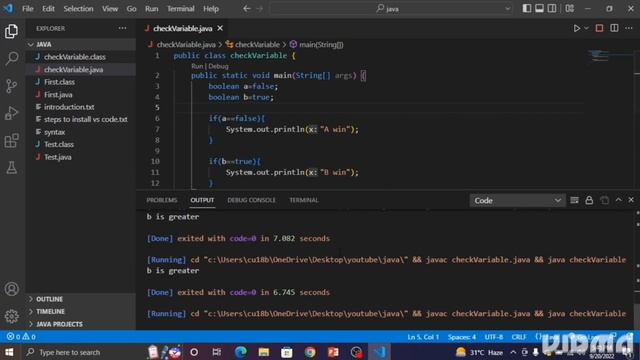640x360 pixels.
Task: Open the Explorer view in activity bar
Action: point(11,31)
